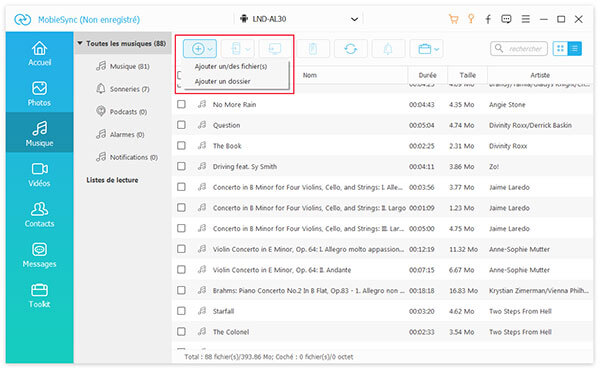Open the Messages section
This screenshot has width=600, height=370.
pyautogui.click(x=39, y=255)
